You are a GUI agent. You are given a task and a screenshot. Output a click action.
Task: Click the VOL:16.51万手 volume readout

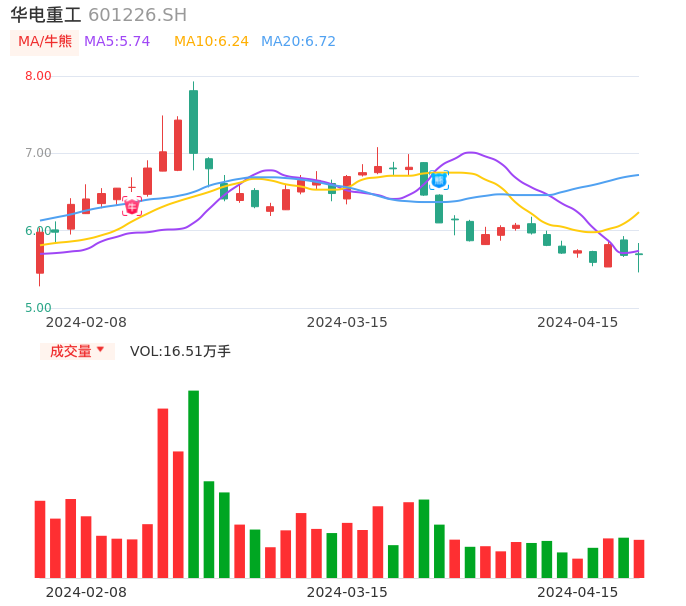click(x=180, y=351)
